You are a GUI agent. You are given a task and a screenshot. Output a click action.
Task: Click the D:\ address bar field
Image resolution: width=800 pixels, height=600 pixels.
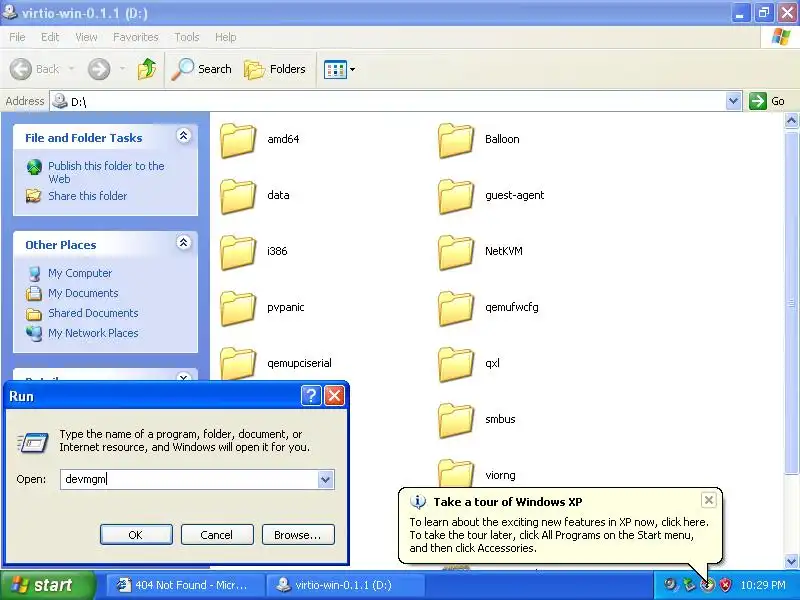point(388,101)
